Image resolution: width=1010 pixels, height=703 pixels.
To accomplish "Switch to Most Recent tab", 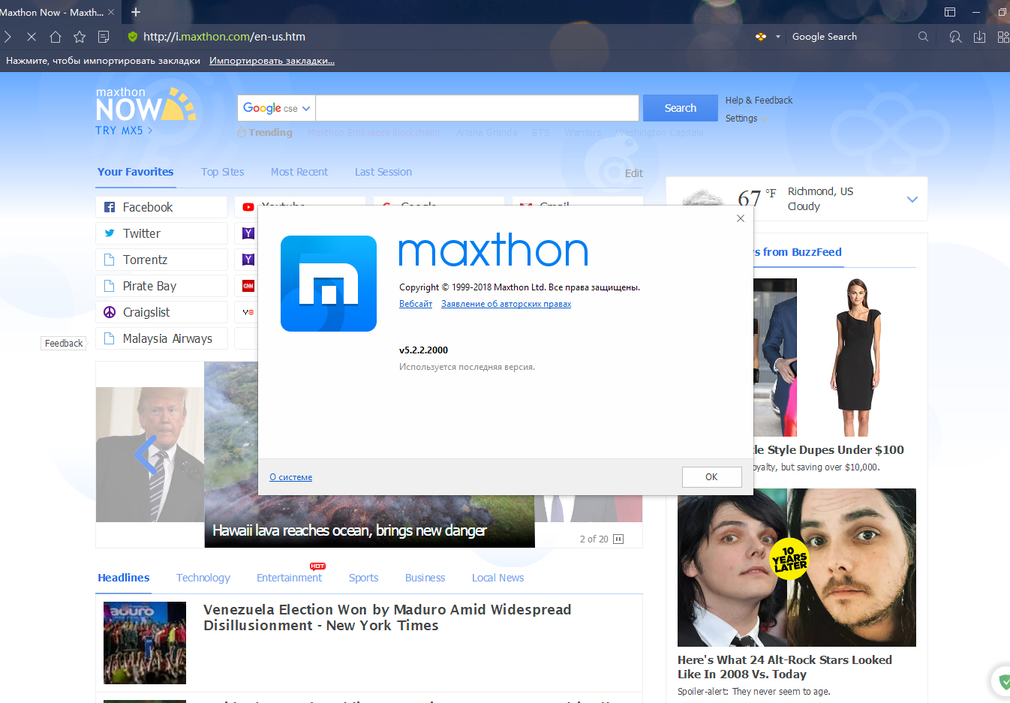I will coord(299,172).
